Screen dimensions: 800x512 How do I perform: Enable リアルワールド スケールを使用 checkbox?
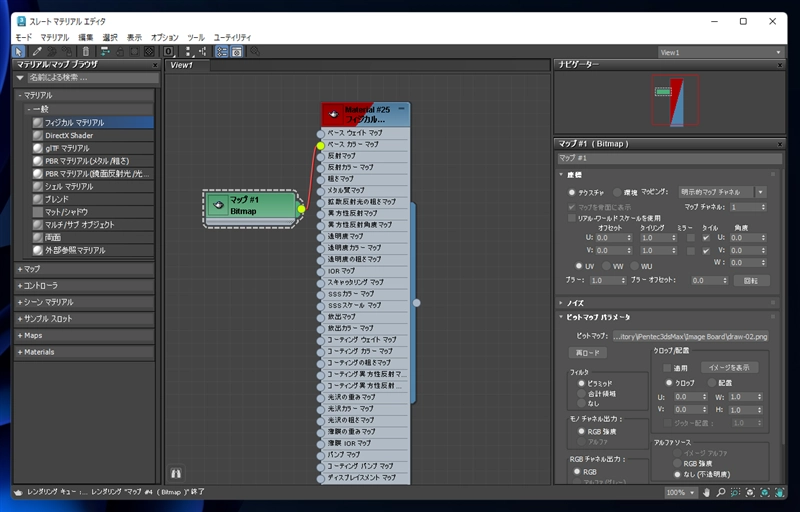coord(571,218)
